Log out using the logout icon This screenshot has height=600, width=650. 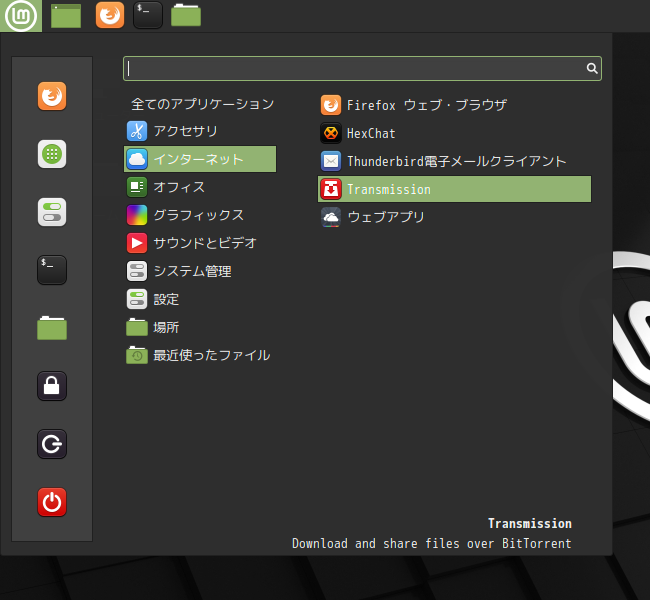pos(52,444)
